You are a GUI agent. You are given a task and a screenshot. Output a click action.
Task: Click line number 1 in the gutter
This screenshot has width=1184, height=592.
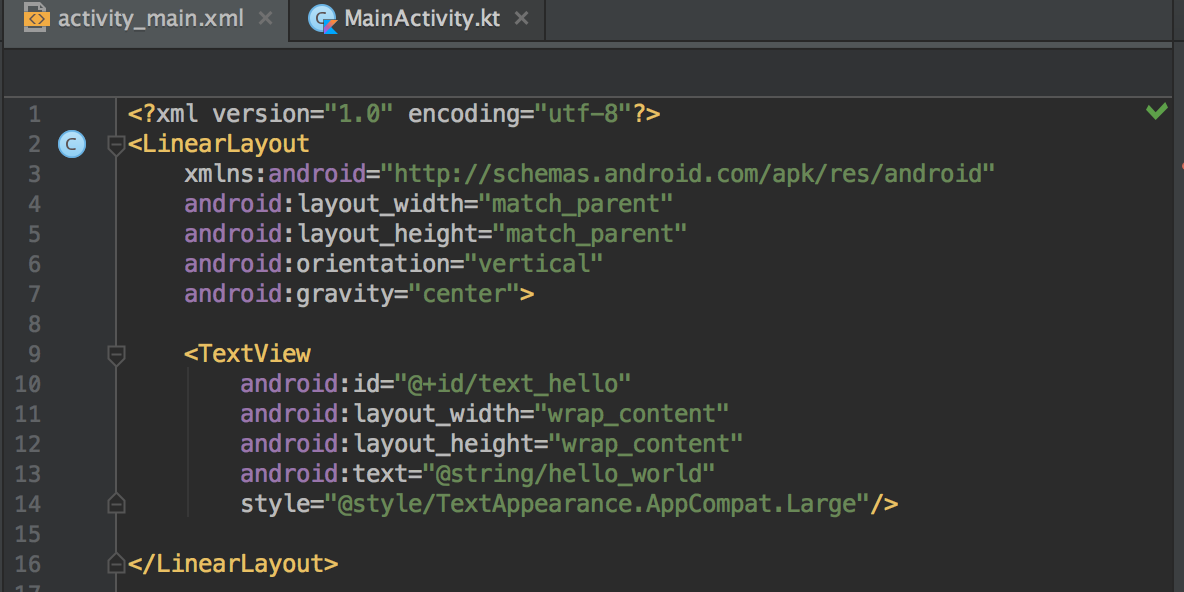[x=34, y=113]
